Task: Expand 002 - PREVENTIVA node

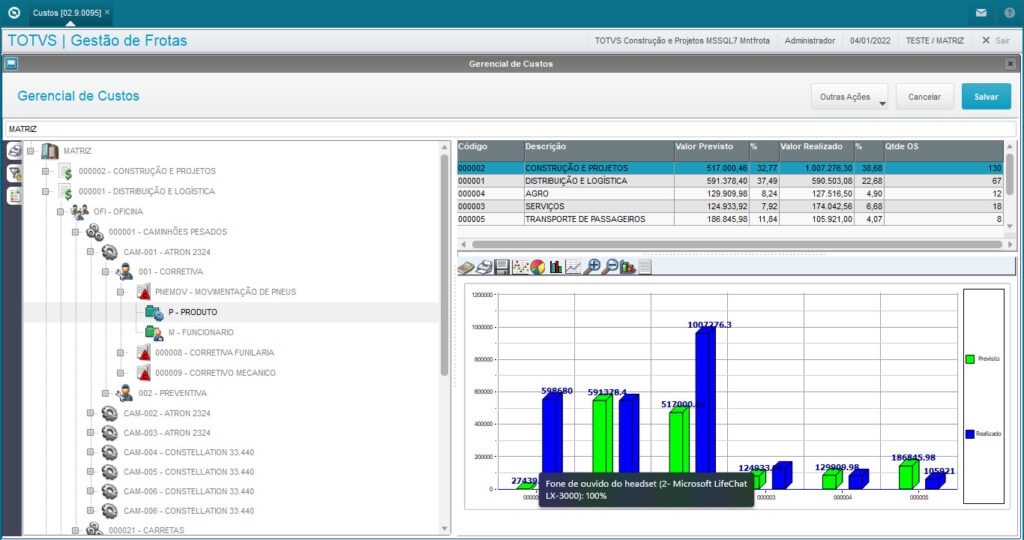Action: pos(106,393)
